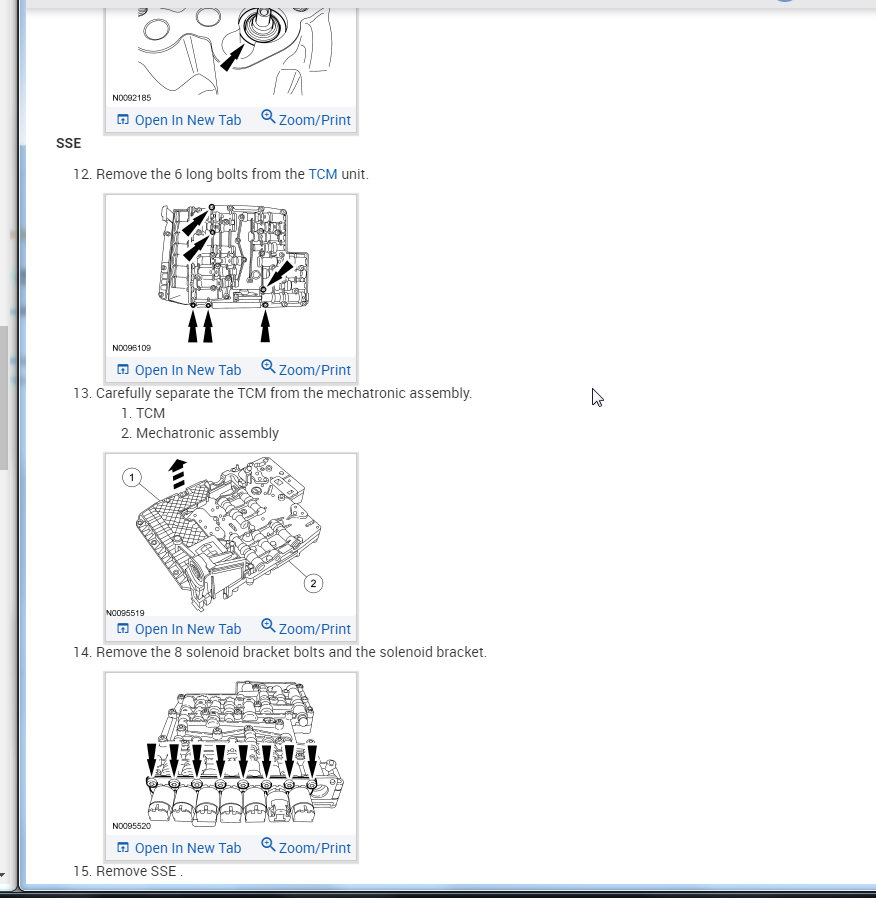Click 'Mechatronic assembly' sub-item text

[207, 434]
